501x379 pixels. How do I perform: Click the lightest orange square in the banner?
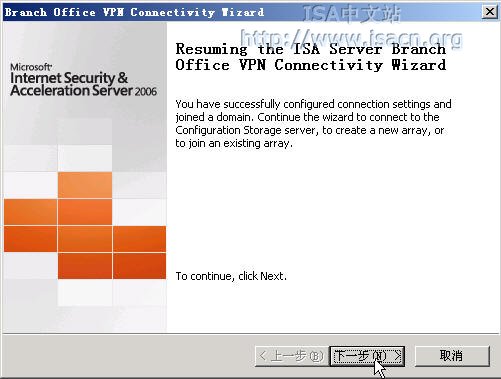pyautogui.click(x=85, y=185)
